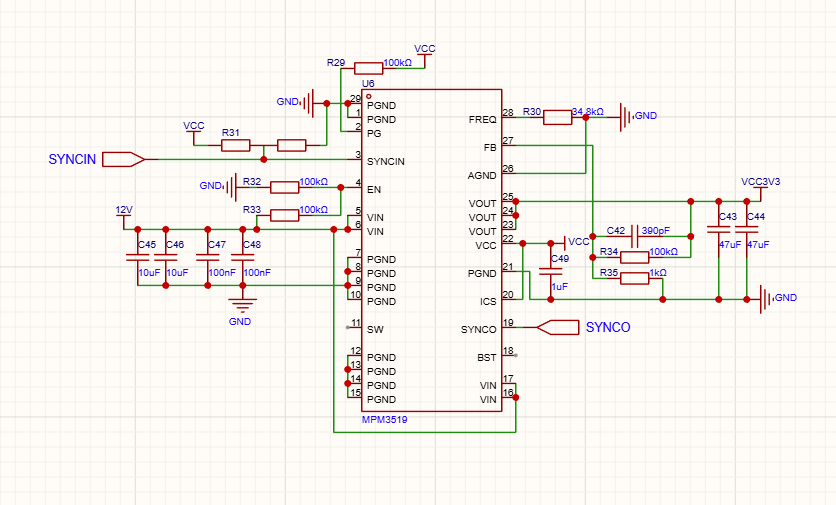836x505 pixels.
Task: Click the MPM3519 part name label
Action: click(384, 418)
